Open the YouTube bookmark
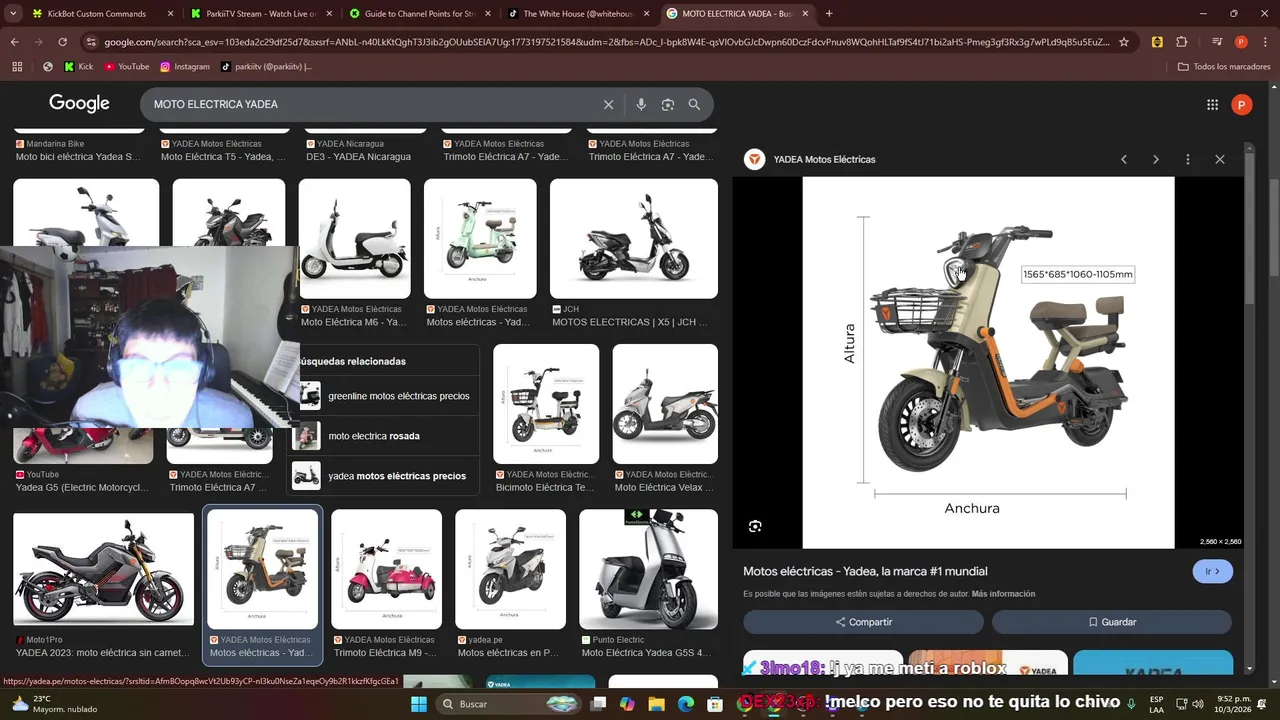This screenshot has width=1280, height=720. pyautogui.click(x=126, y=67)
